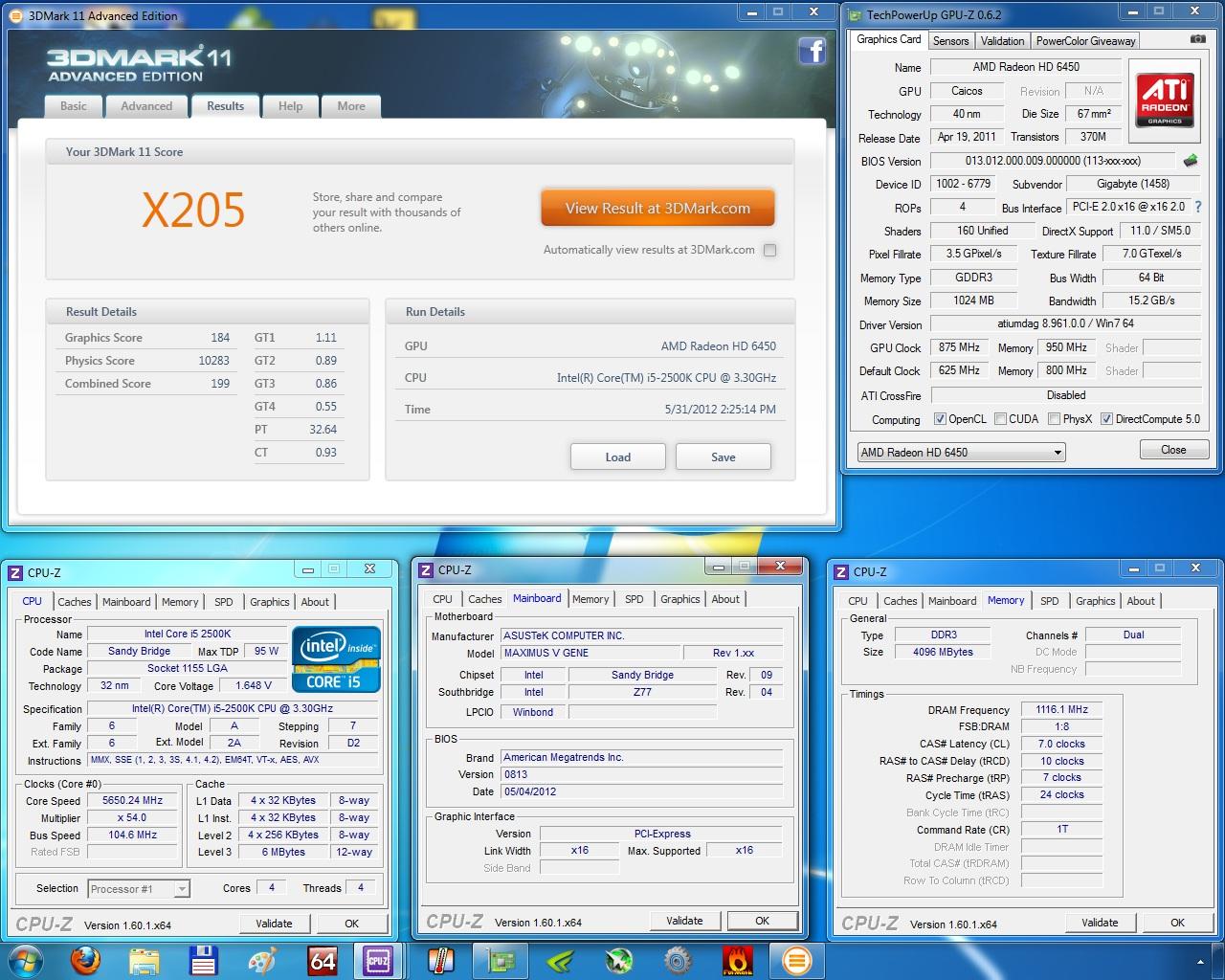Click the FurMark flame taskbar icon
Viewport: 1225px width, 980px height.
tap(737, 960)
